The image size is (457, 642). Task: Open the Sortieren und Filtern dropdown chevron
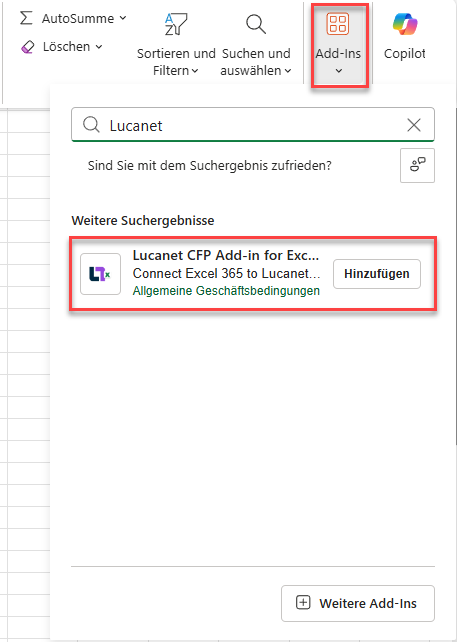[195, 71]
